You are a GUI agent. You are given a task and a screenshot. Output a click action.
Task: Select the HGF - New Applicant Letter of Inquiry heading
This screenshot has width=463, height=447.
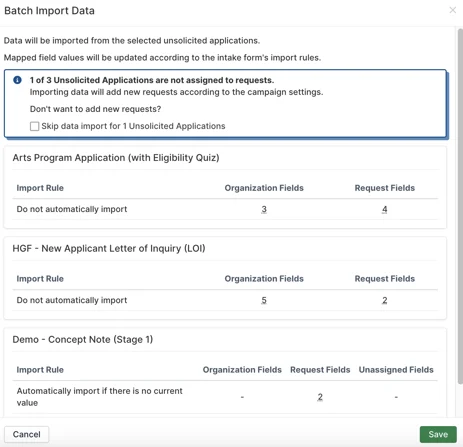point(109,249)
